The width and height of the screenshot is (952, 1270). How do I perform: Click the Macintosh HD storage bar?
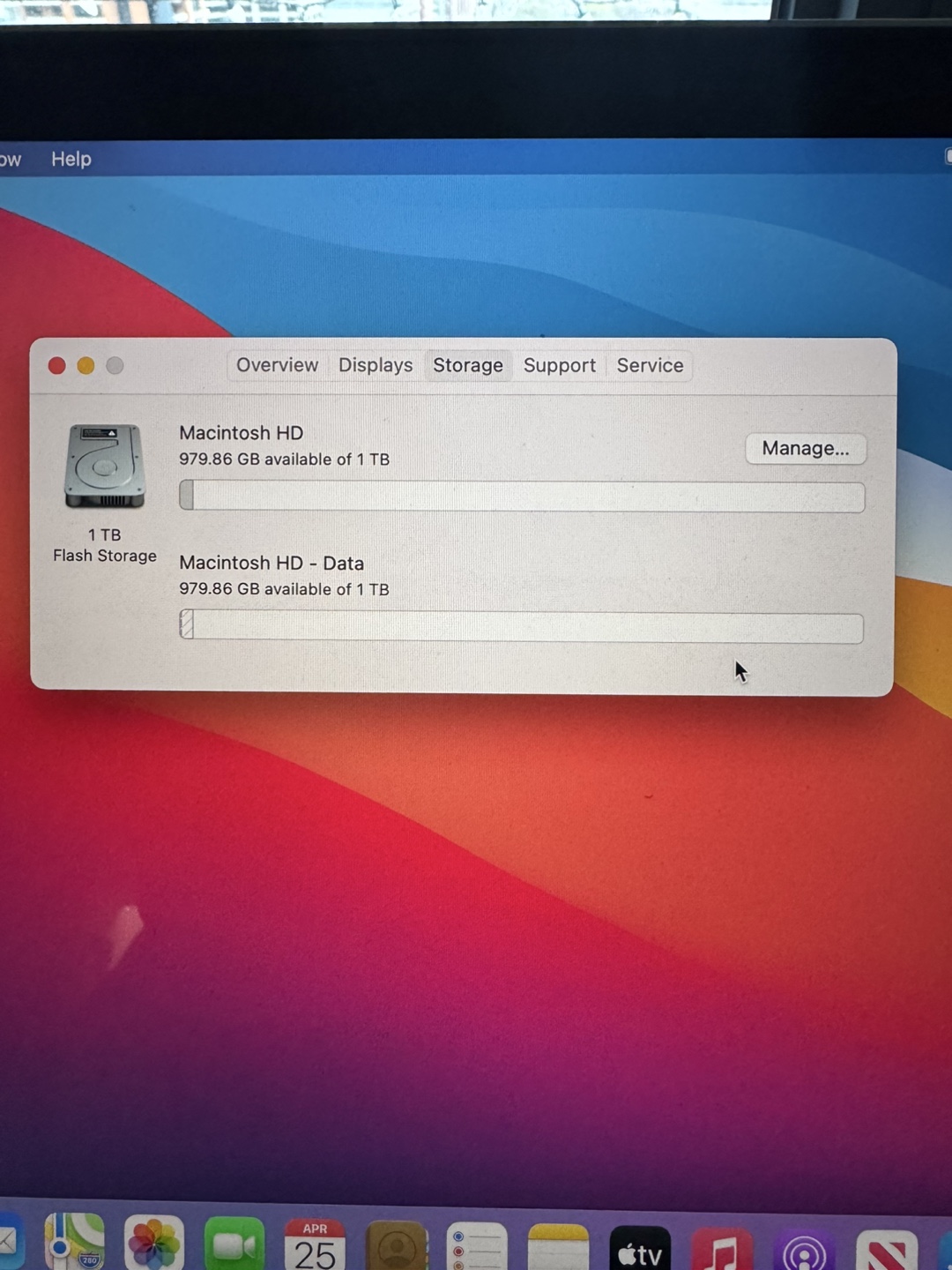point(522,497)
